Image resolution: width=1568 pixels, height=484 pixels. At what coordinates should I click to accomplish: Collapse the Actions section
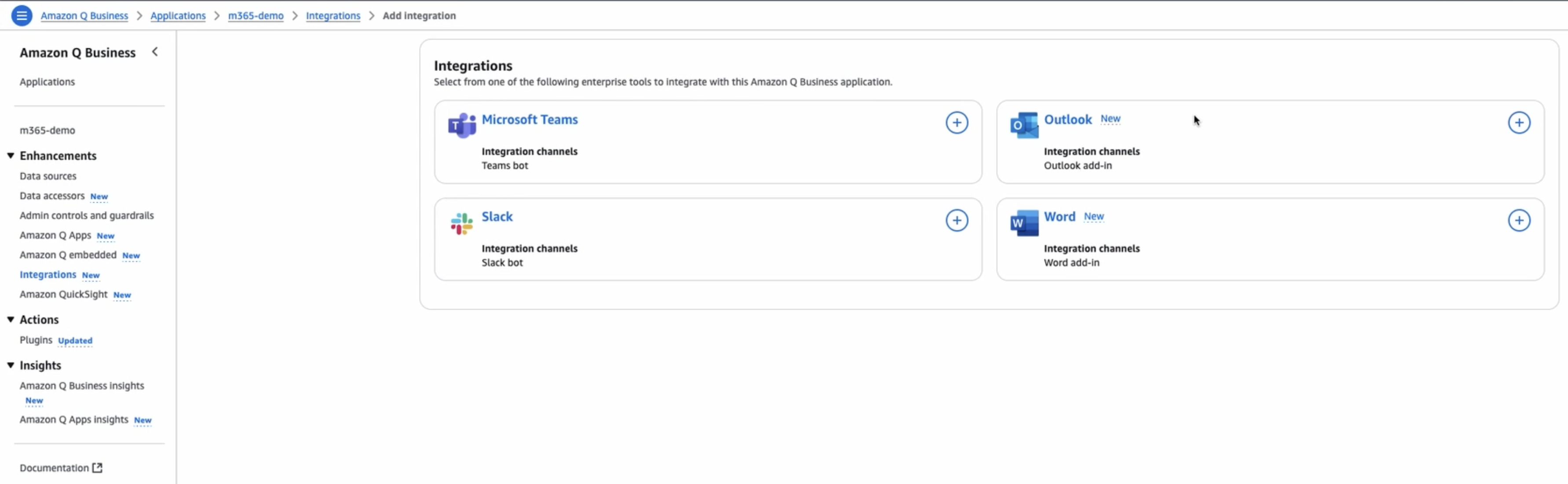(x=11, y=320)
